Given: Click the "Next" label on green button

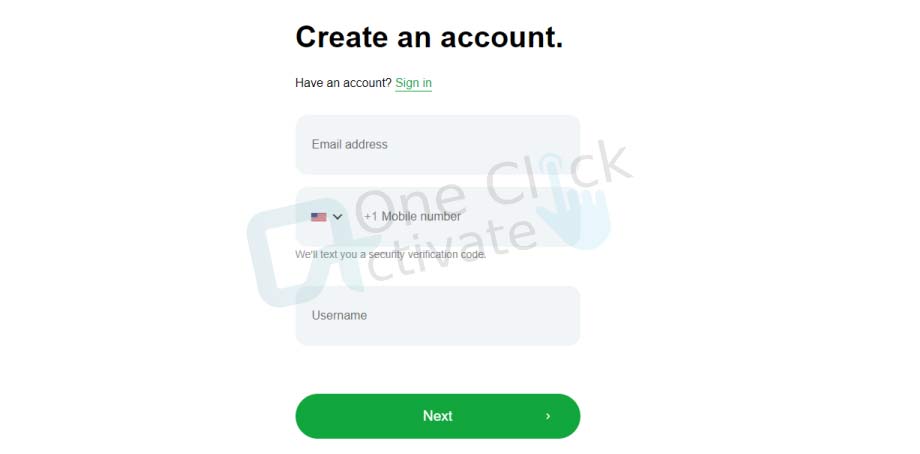Looking at the screenshot, I should pos(438,416).
